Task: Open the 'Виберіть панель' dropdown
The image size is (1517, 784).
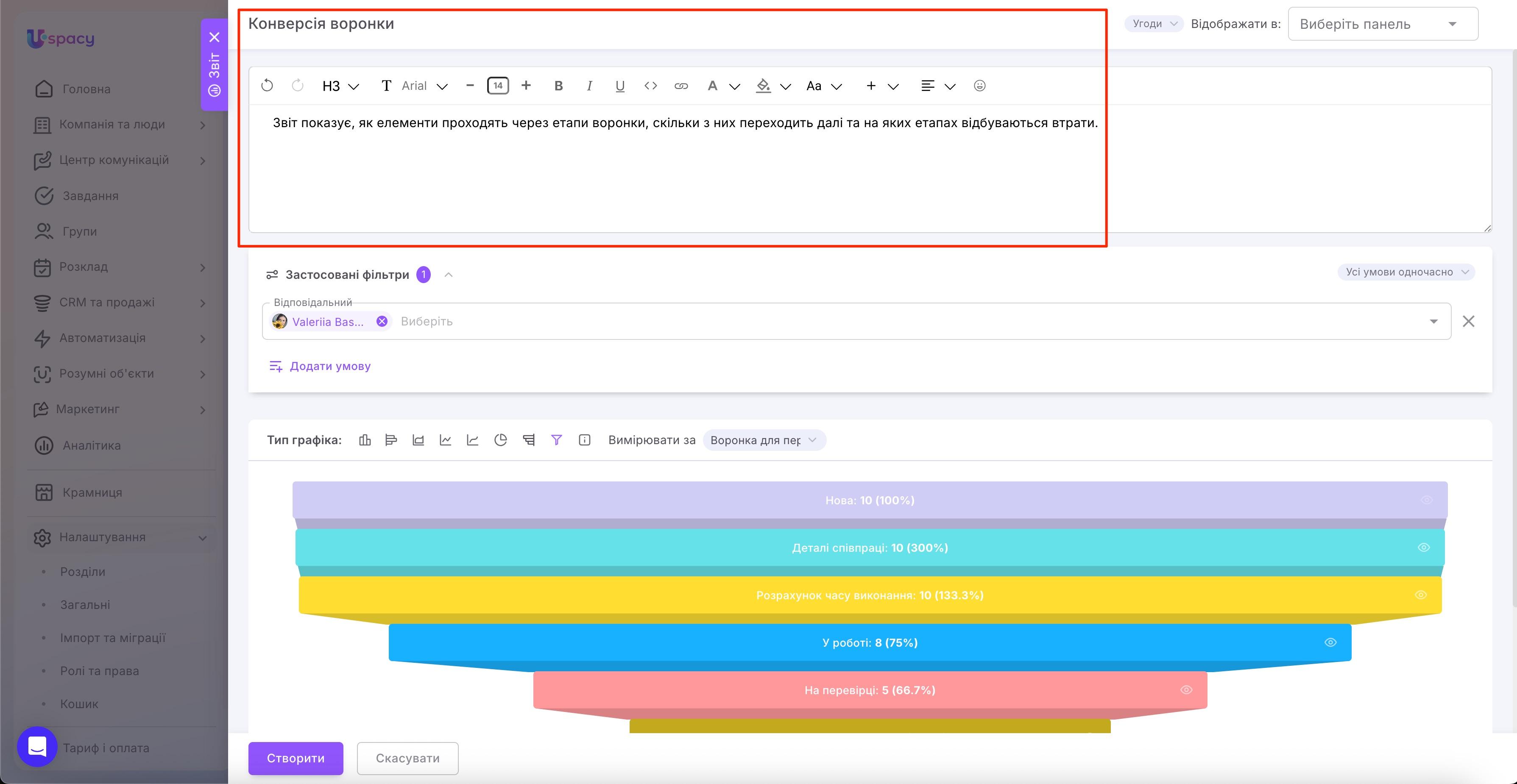Action: tap(1383, 24)
